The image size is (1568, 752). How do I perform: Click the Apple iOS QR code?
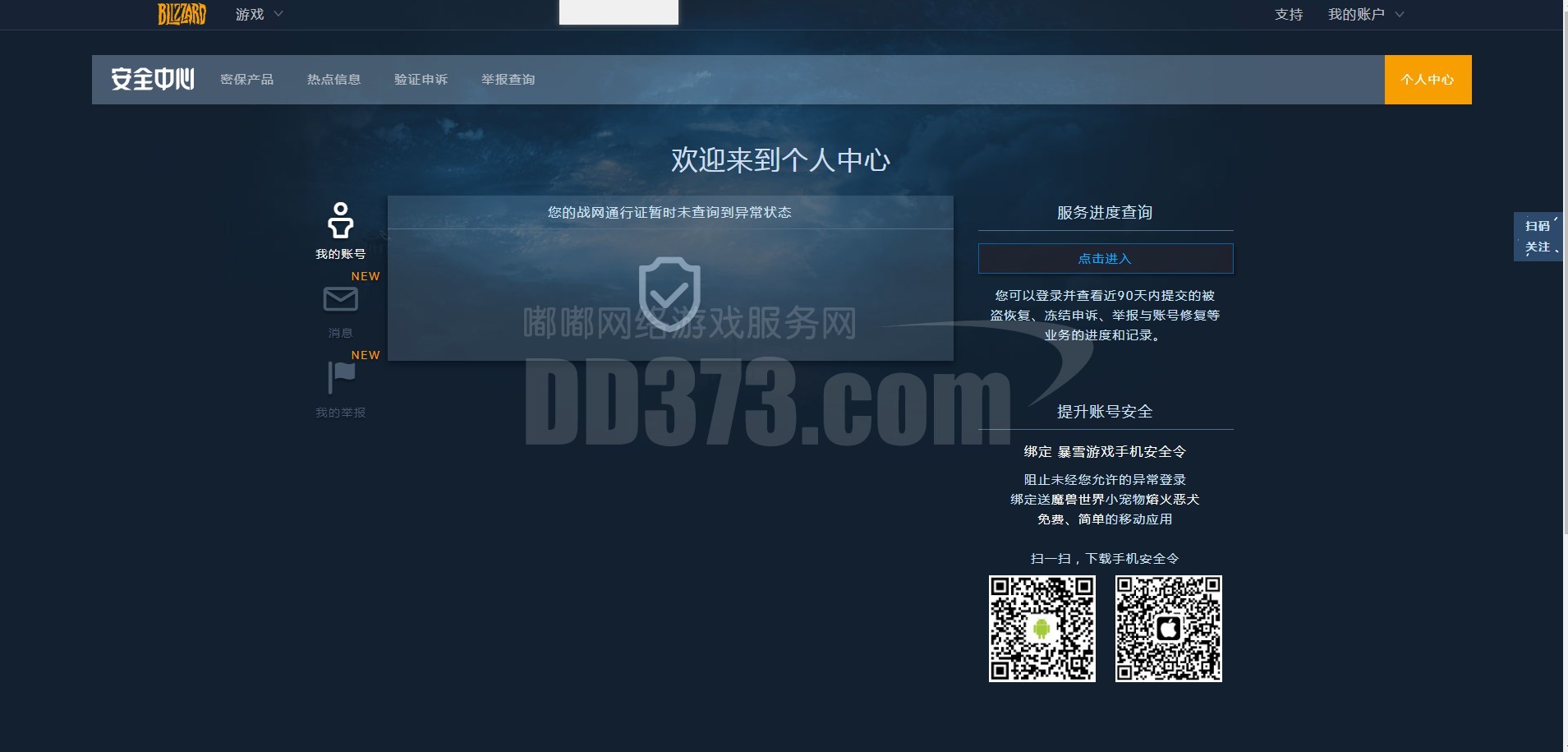(x=1168, y=629)
